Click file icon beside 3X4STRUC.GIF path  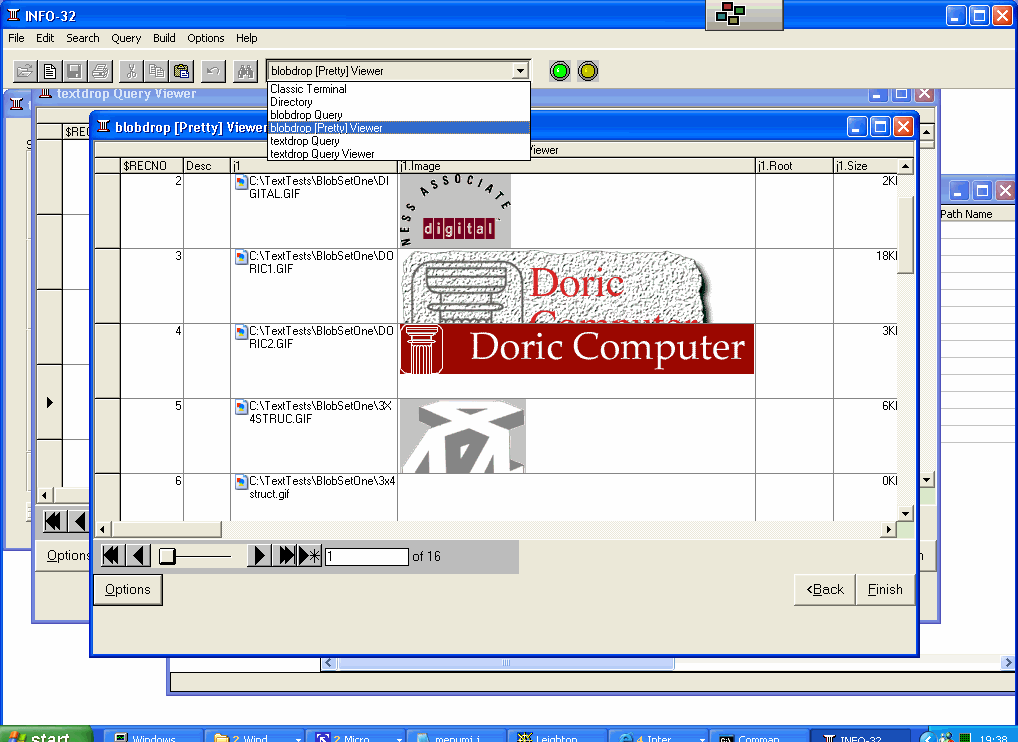point(242,407)
